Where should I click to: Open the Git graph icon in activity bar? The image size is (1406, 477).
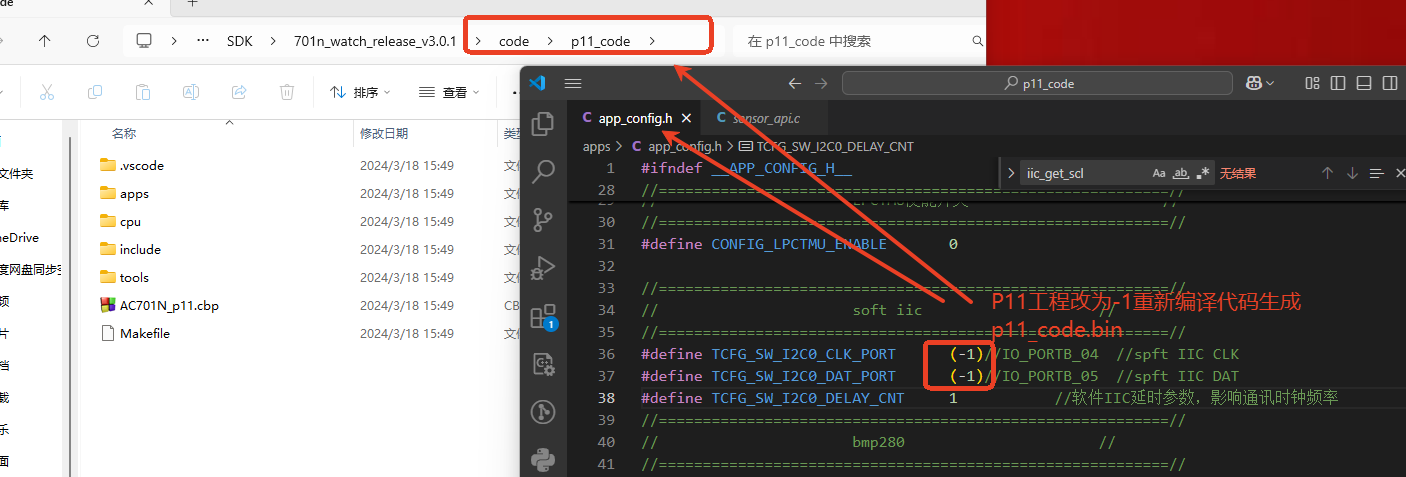543,412
